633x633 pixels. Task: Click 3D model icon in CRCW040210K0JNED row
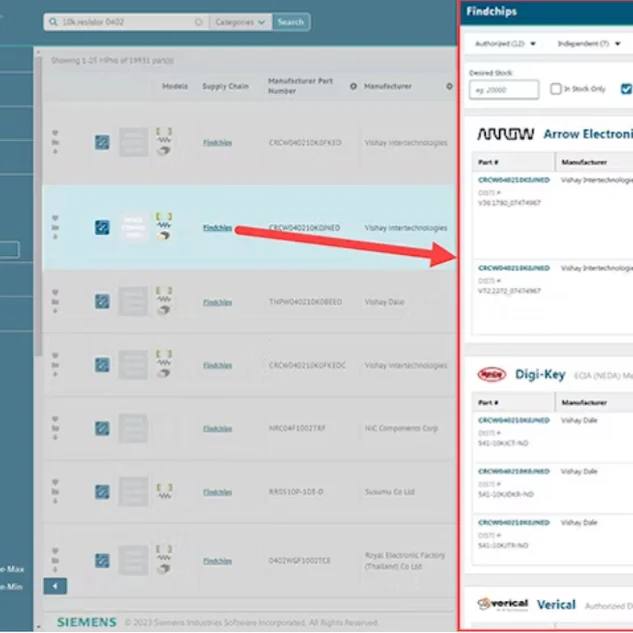[x=163, y=236]
